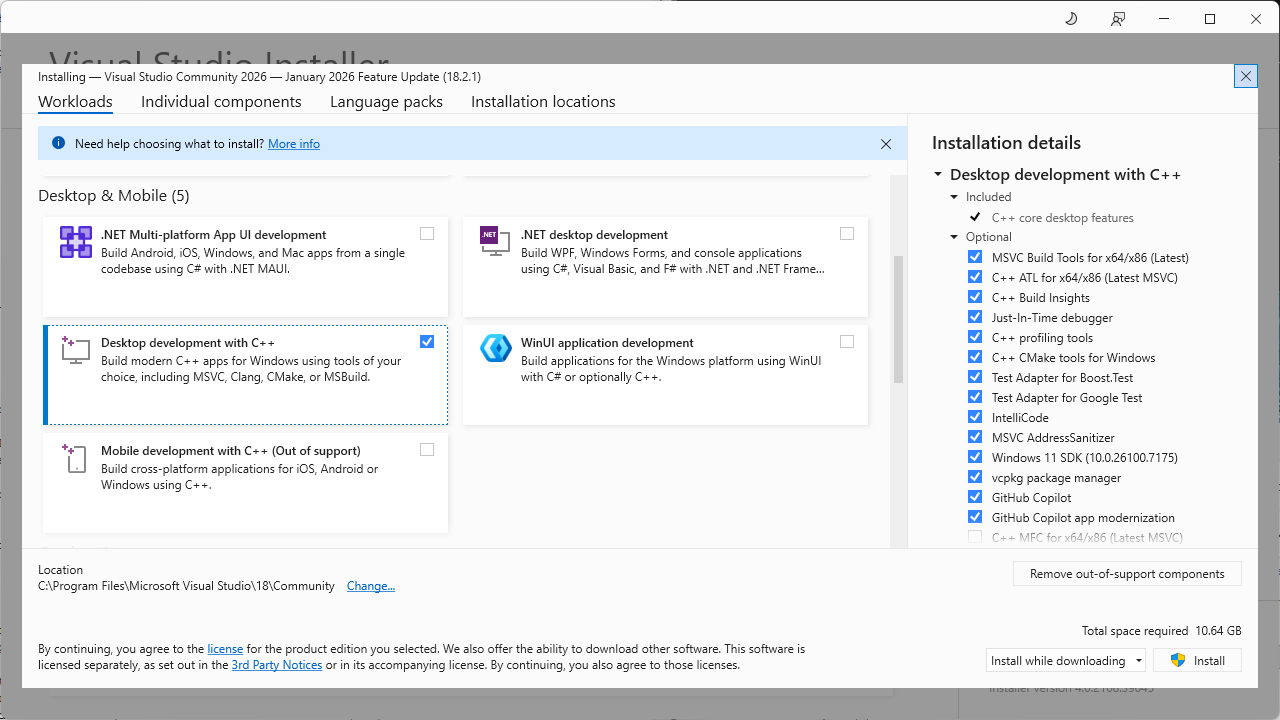Uncheck C++ Build Insights option
Image resolution: width=1280 pixels, height=720 pixels.
pos(975,297)
